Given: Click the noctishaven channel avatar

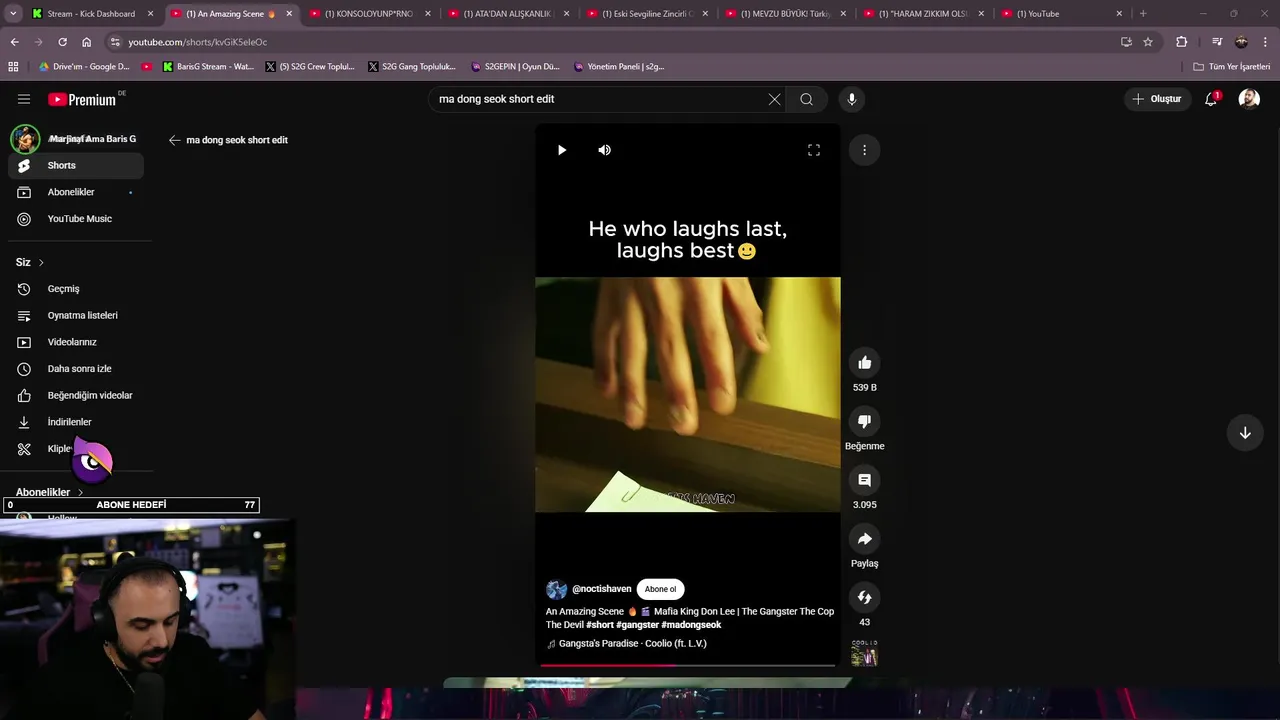Looking at the screenshot, I should pos(556,589).
